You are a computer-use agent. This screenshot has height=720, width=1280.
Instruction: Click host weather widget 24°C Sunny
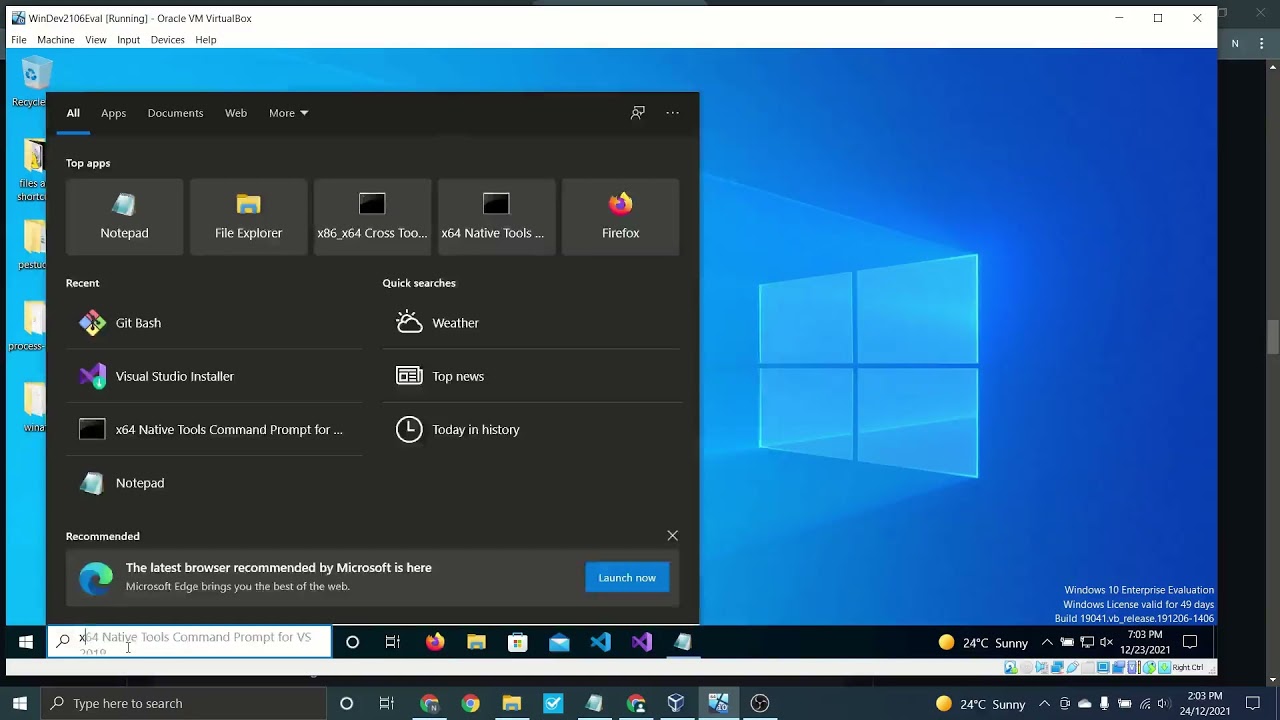[981, 704]
